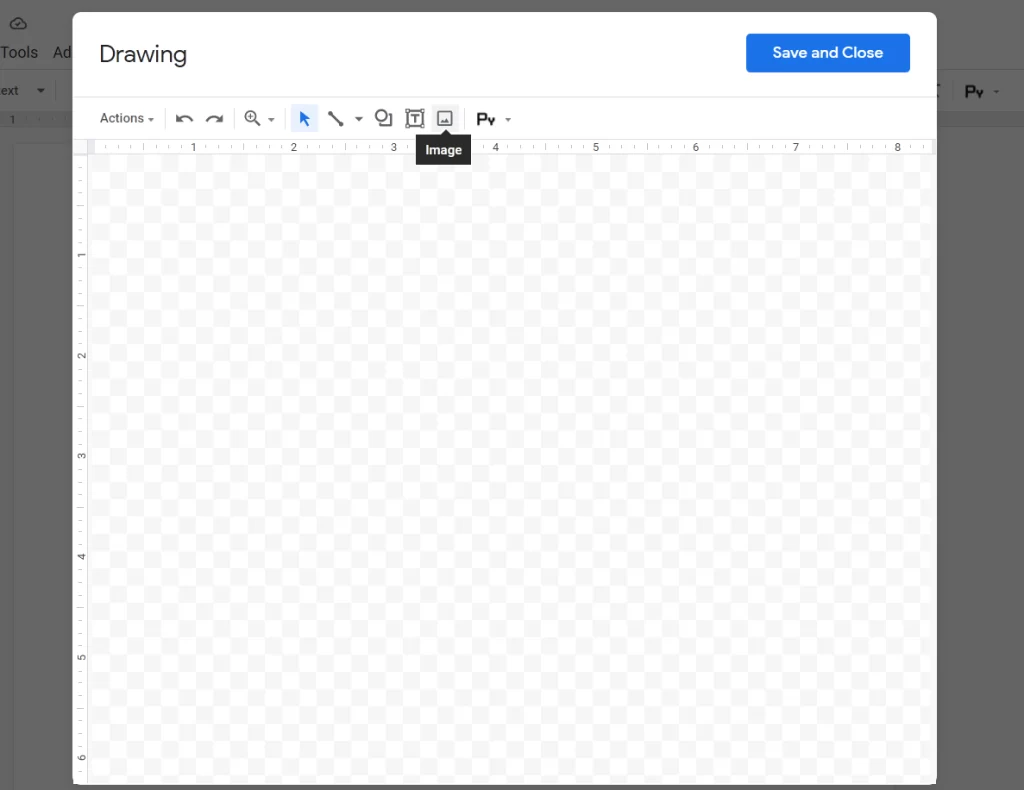Select the Shape tool
The width and height of the screenshot is (1024, 790).
tap(383, 118)
